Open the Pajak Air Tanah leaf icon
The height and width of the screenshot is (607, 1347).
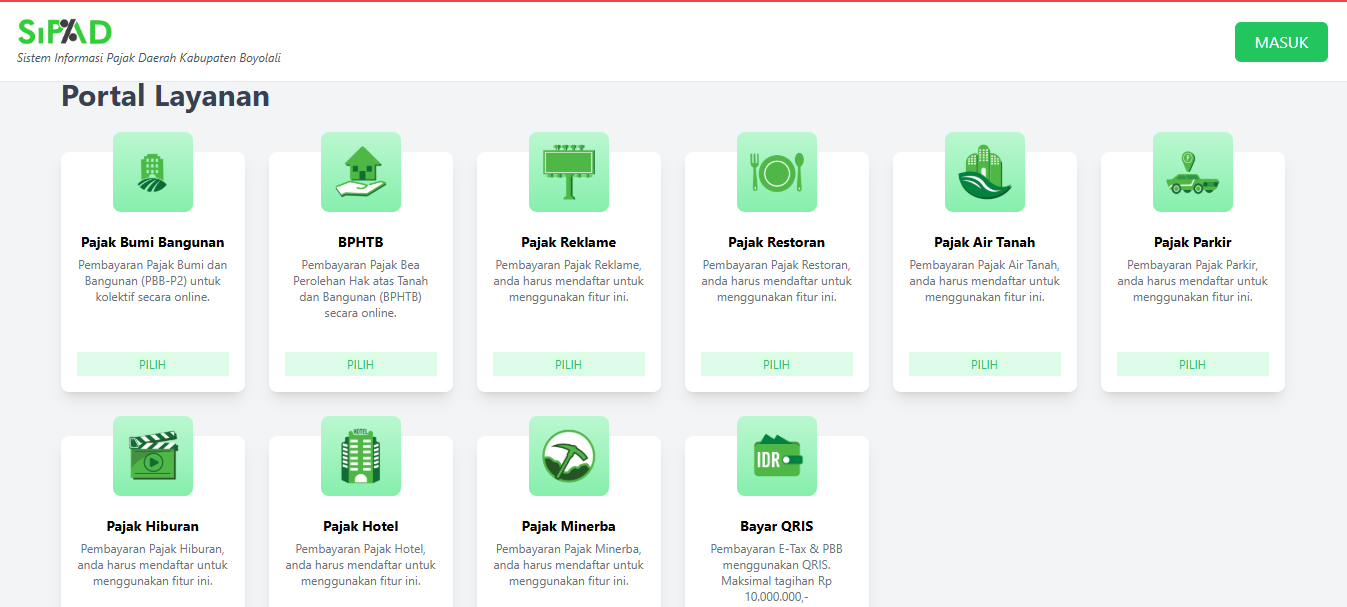pos(985,172)
